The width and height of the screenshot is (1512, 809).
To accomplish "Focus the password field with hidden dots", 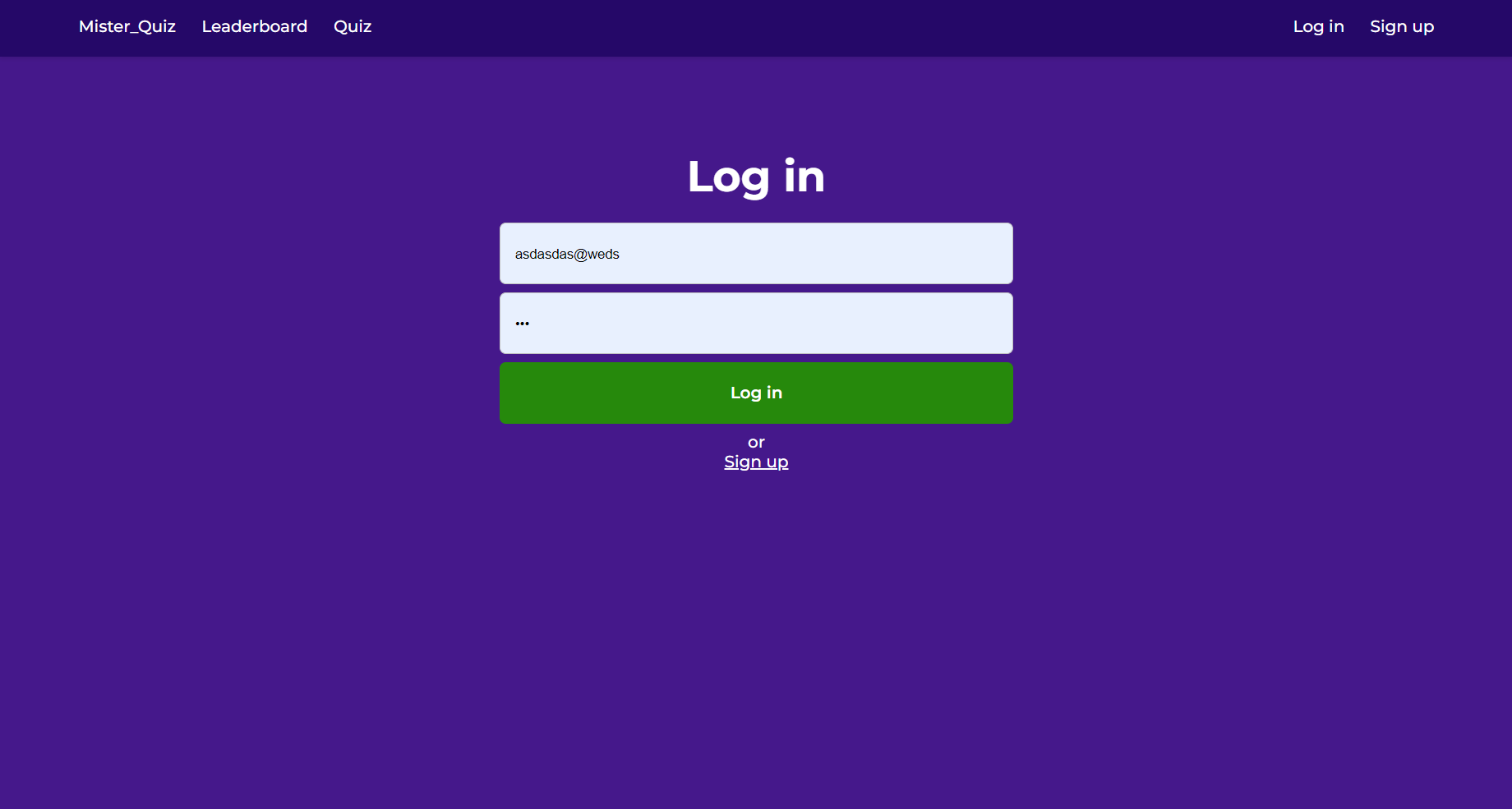I will (755, 322).
